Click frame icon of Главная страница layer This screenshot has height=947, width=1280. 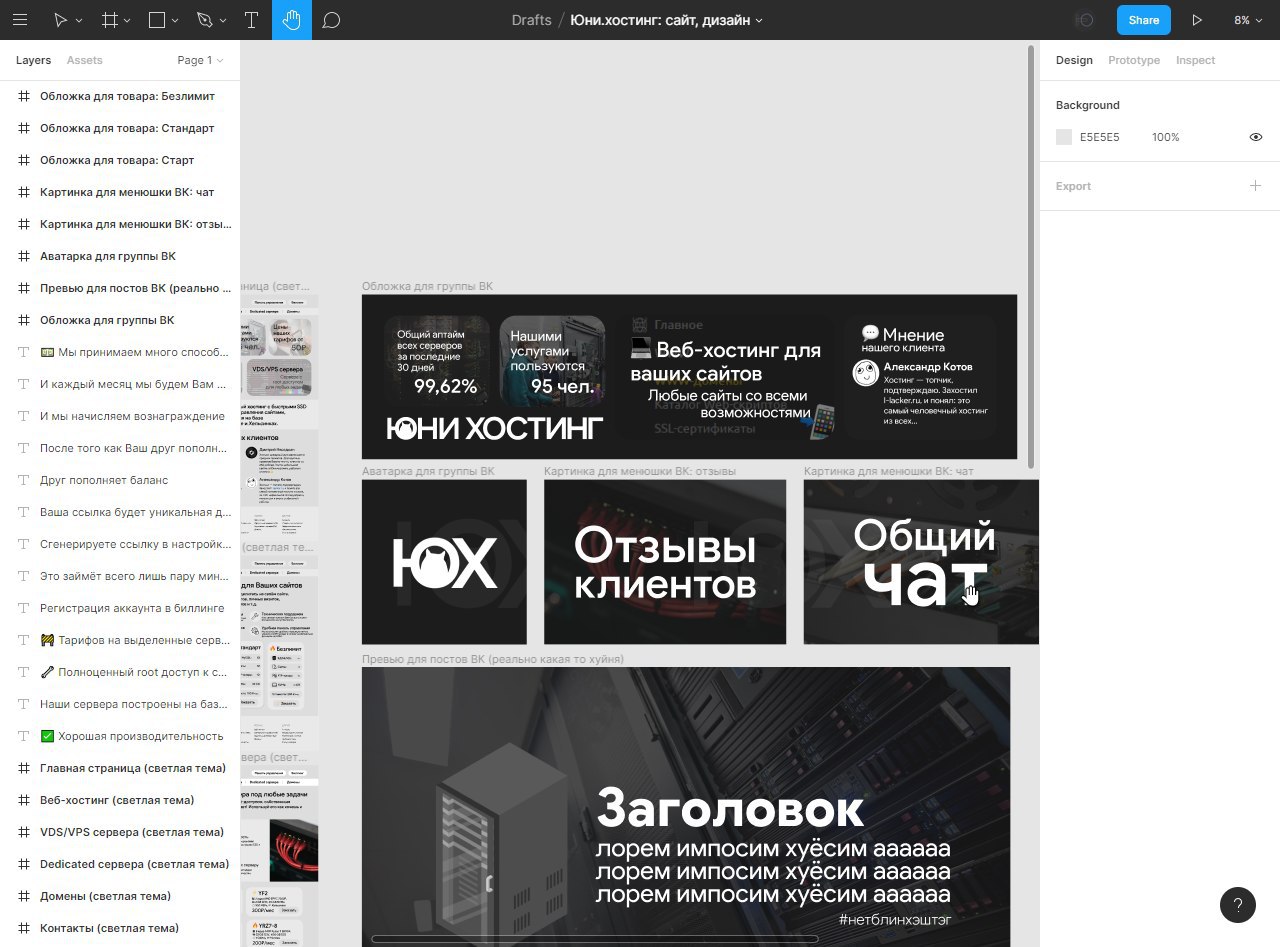point(24,768)
